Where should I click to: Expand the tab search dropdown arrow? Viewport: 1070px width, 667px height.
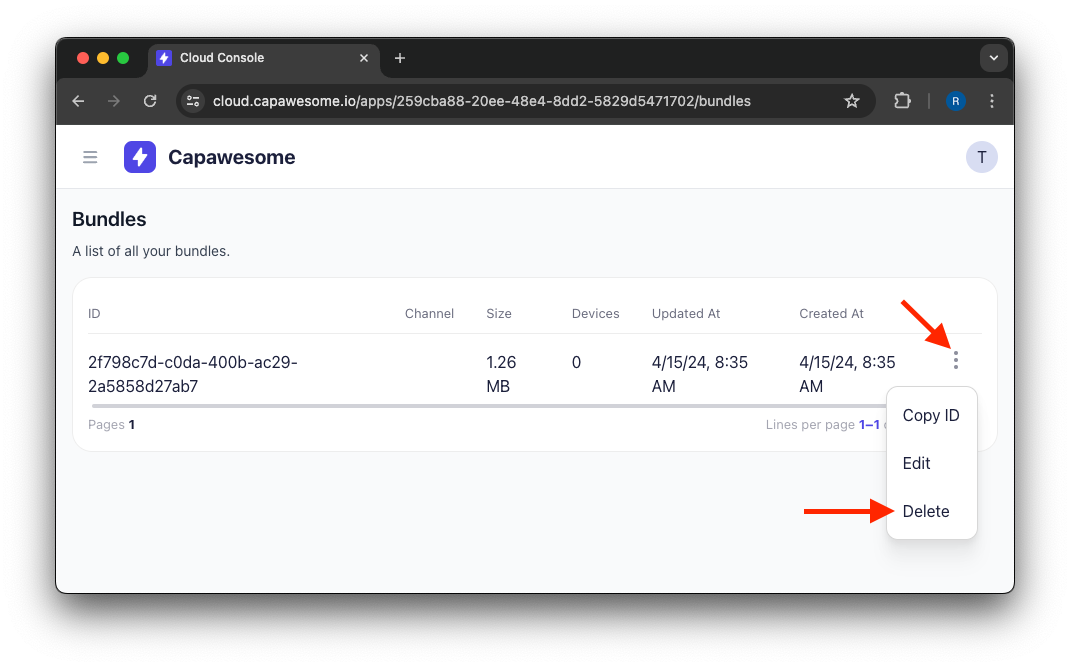pos(993,58)
